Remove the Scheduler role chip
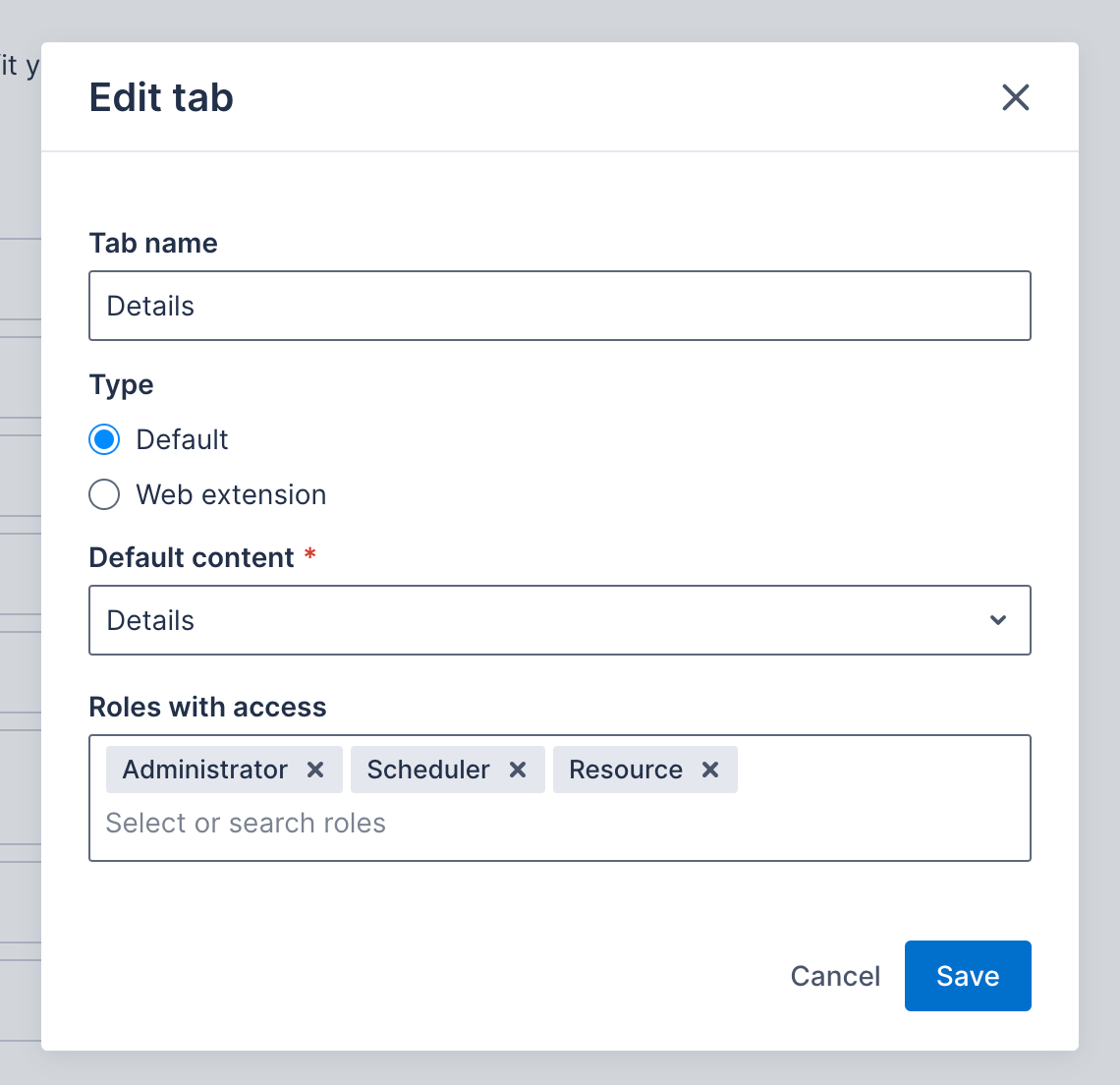The width and height of the screenshot is (1120, 1085). click(x=518, y=770)
